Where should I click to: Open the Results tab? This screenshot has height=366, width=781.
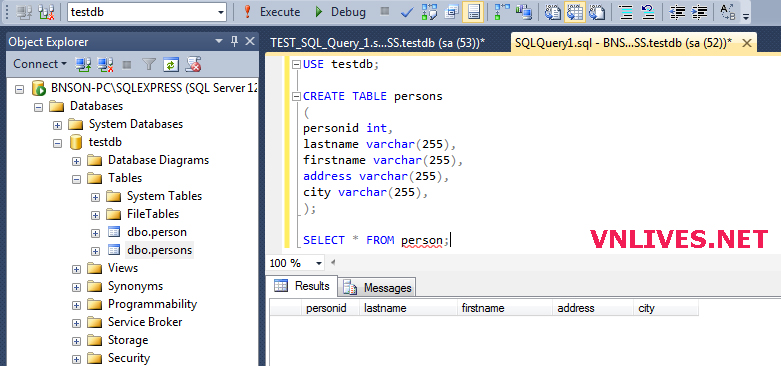[x=302, y=286]
